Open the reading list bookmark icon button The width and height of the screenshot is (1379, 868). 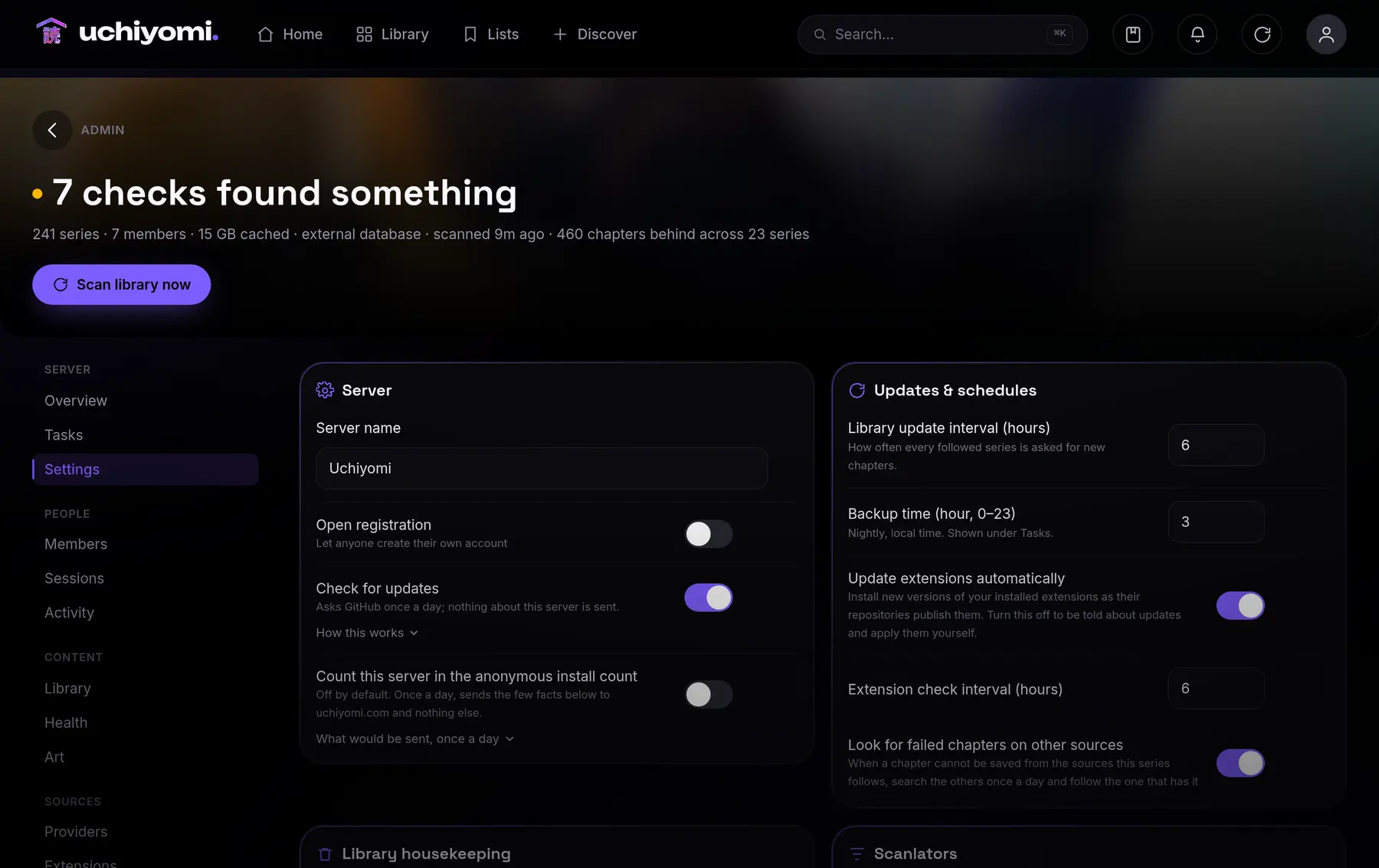(1132, 34)
